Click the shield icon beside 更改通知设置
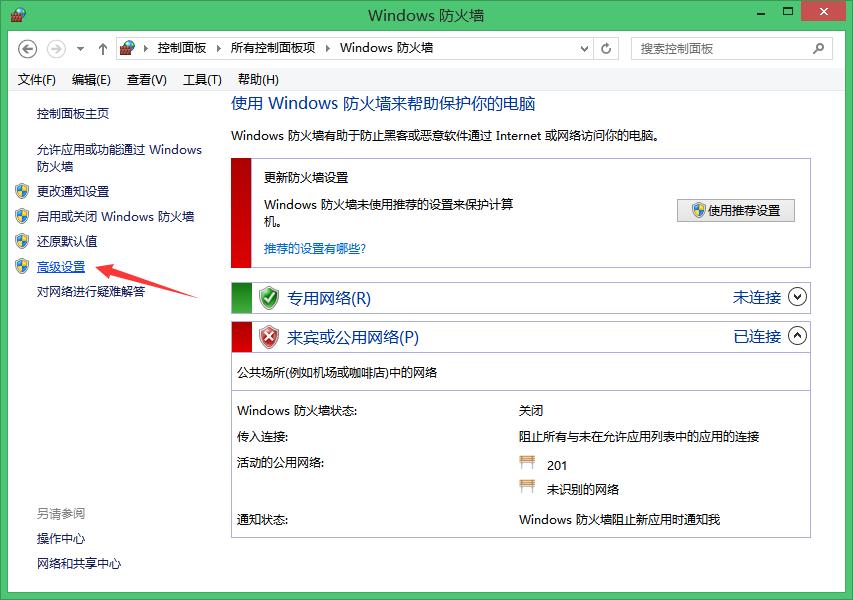The width and height of the screenshot is (853, 600). [x=22, y=191]
